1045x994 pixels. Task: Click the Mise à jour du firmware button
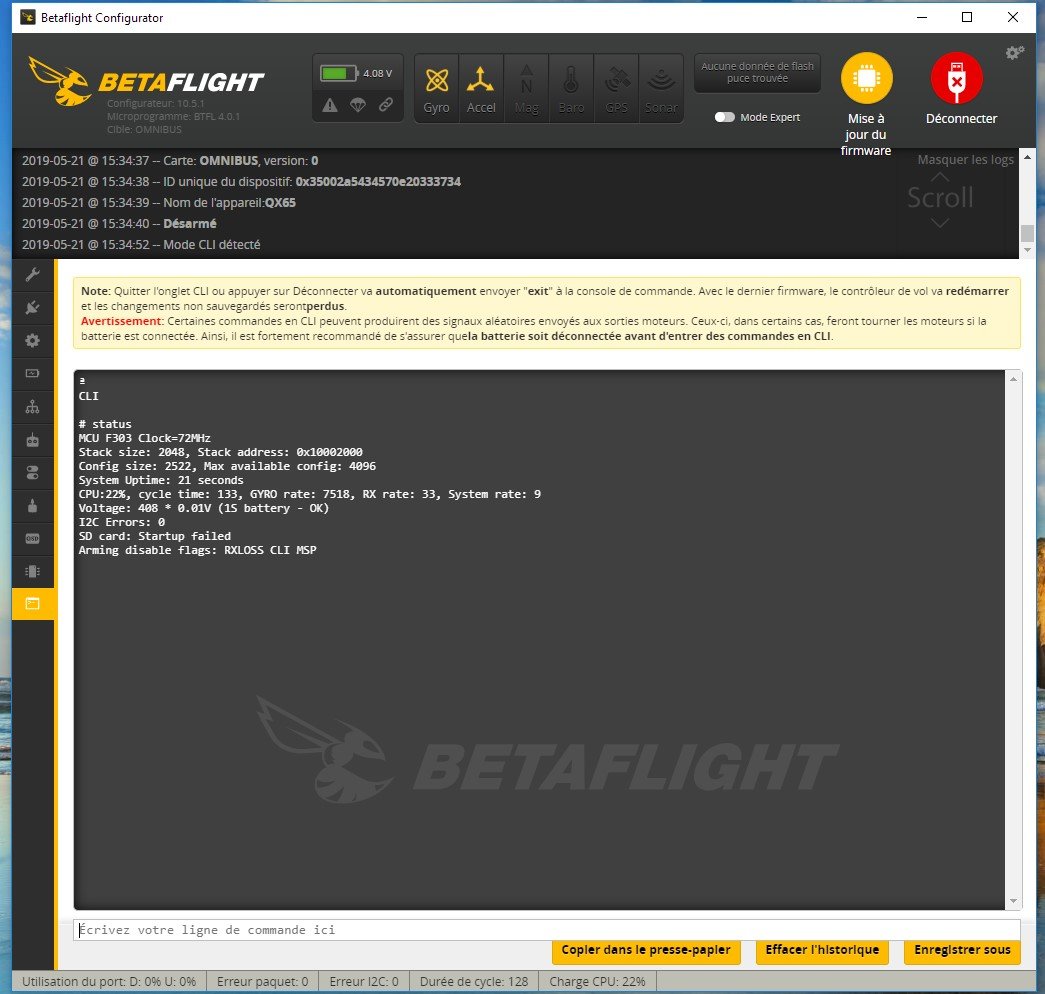[866, 105]
